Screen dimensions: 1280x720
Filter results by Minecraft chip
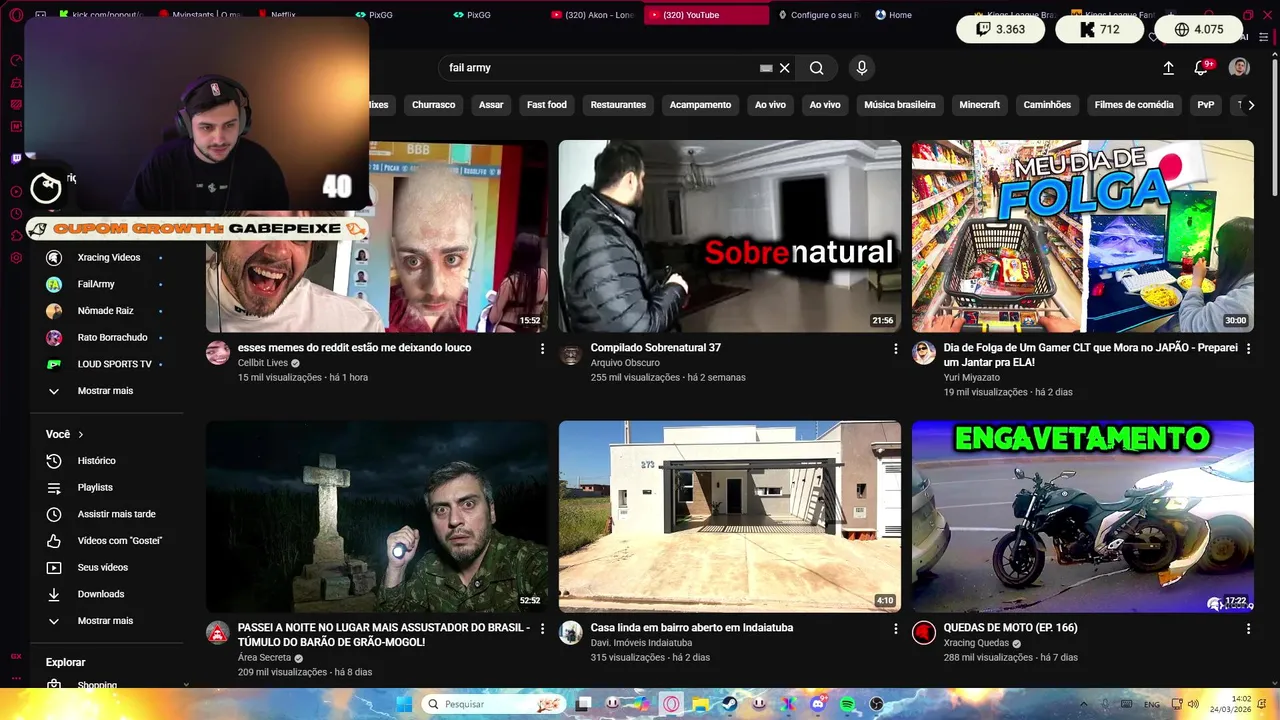(980, 105)
